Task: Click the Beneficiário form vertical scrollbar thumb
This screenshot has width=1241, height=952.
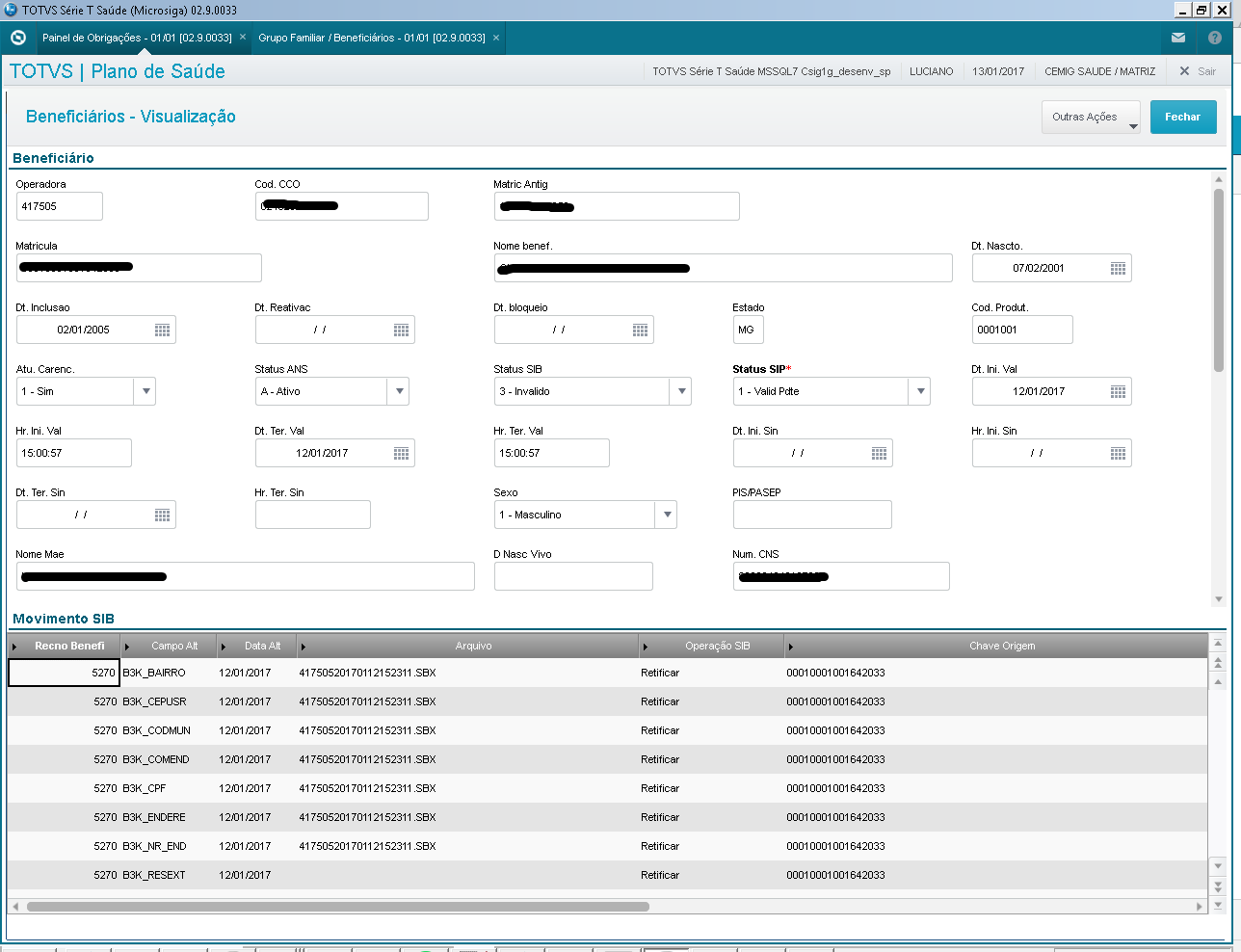Action: (x=1219, y=279)
